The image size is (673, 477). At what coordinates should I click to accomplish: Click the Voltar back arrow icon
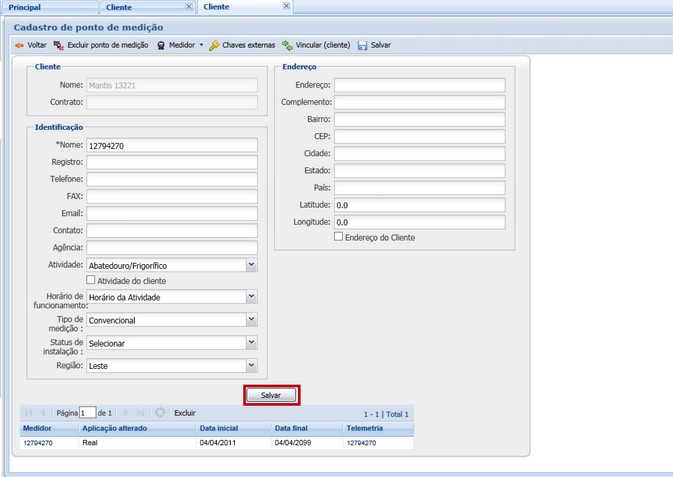pyautogui.click(x=19, y=45)
